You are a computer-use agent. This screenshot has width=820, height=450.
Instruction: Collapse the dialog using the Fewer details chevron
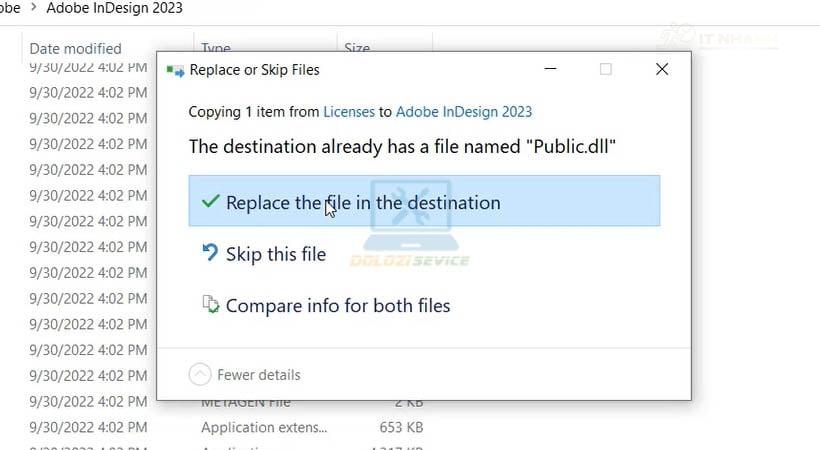[200, 375]
